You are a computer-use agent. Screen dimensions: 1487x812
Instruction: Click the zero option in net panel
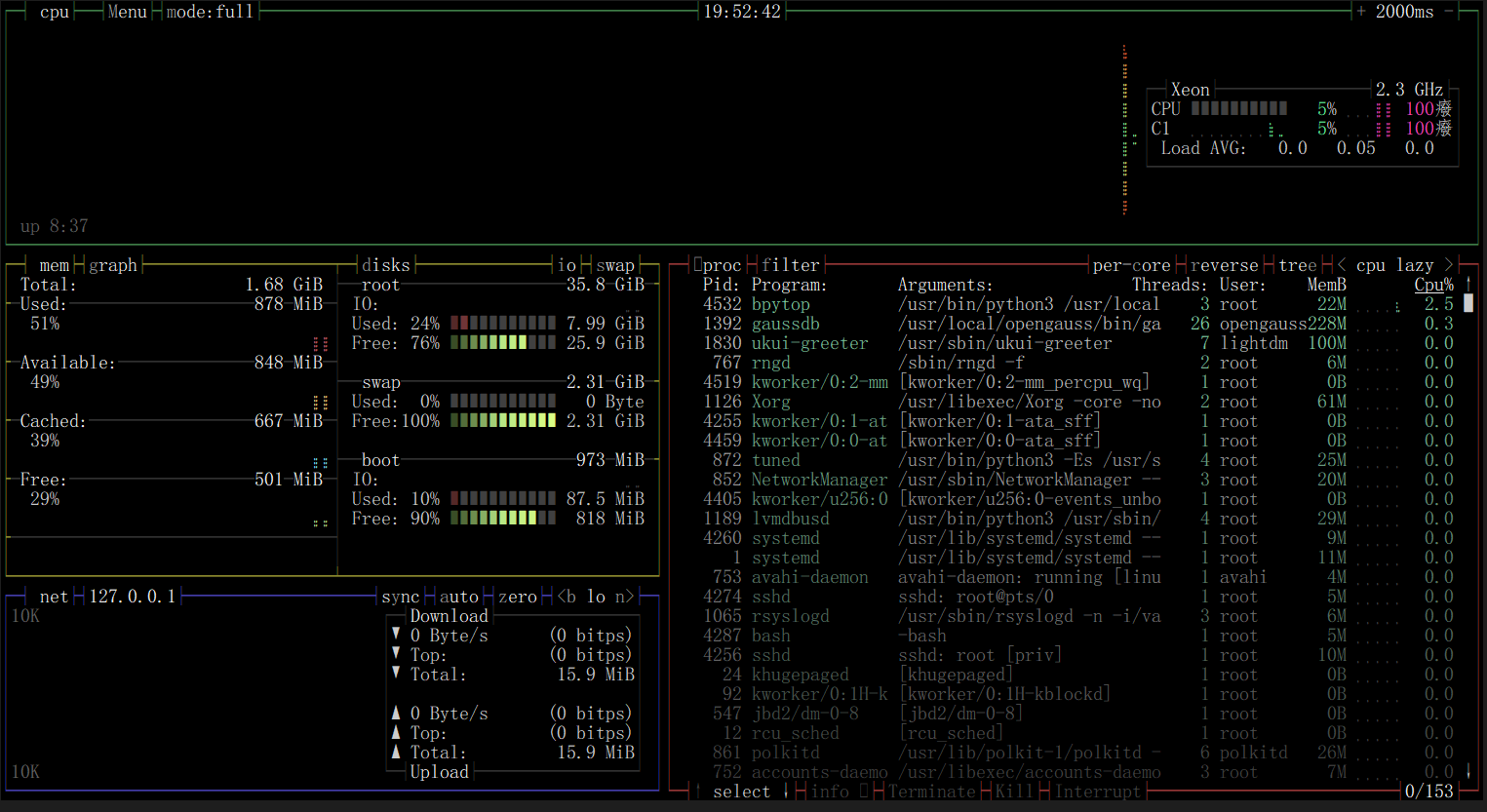click(x=518, y=597)
